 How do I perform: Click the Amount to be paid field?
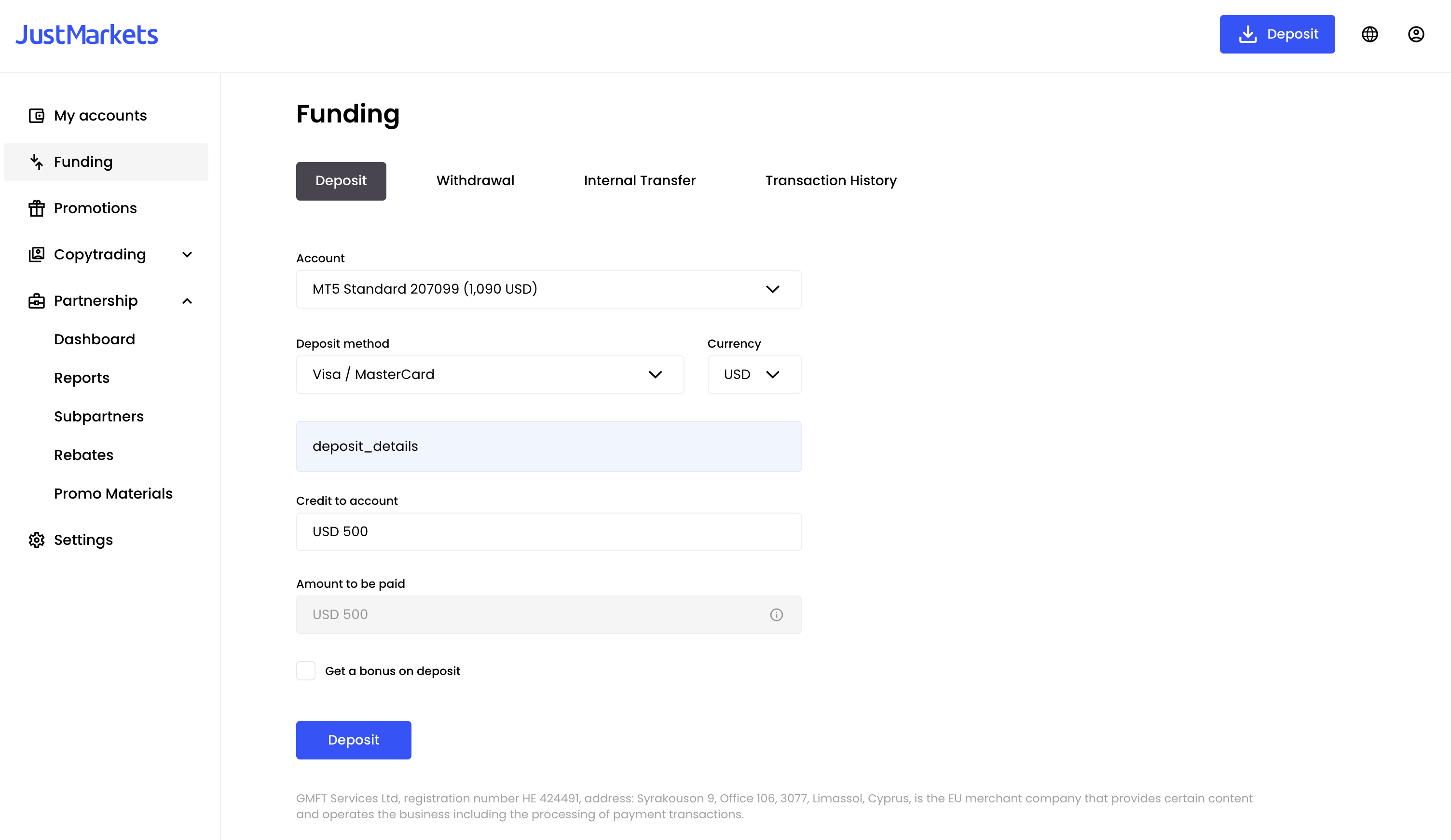548,615
